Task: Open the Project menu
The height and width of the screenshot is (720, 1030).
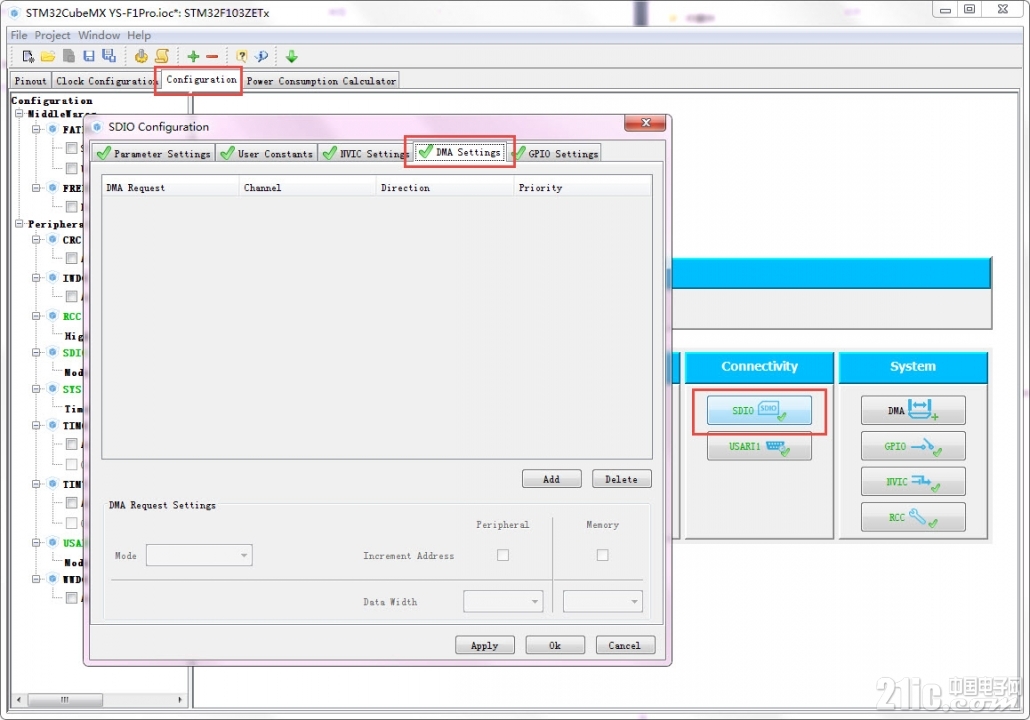Action: tap(53, 35)
